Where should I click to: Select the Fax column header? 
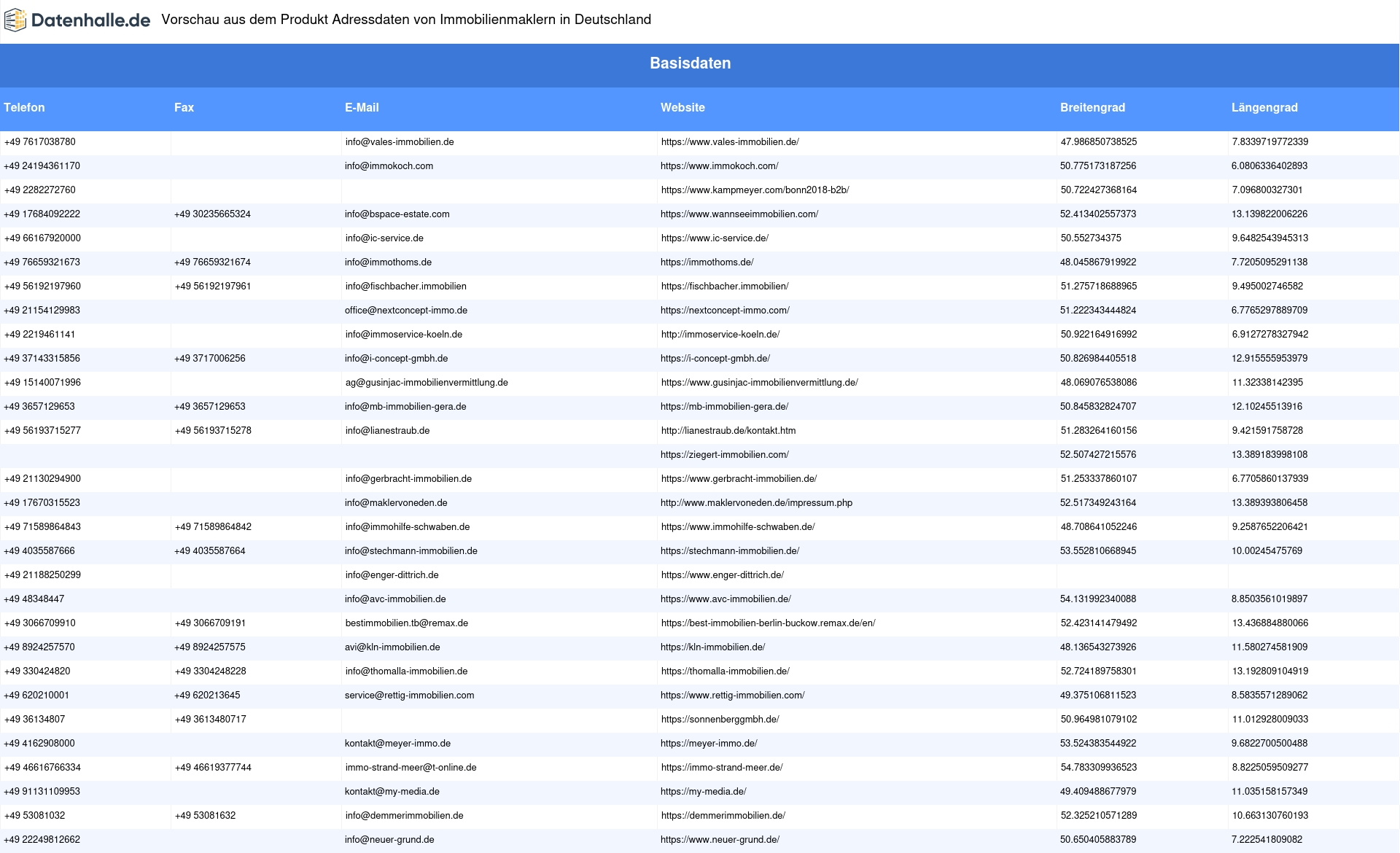click(x=184, y=107)
